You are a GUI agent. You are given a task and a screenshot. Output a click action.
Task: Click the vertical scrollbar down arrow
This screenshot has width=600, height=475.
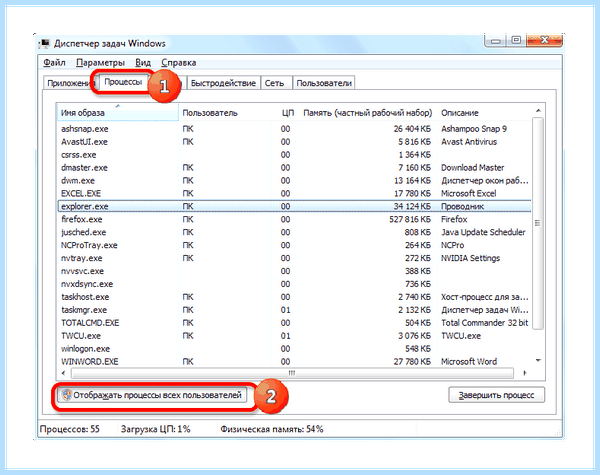click(538, 361)
